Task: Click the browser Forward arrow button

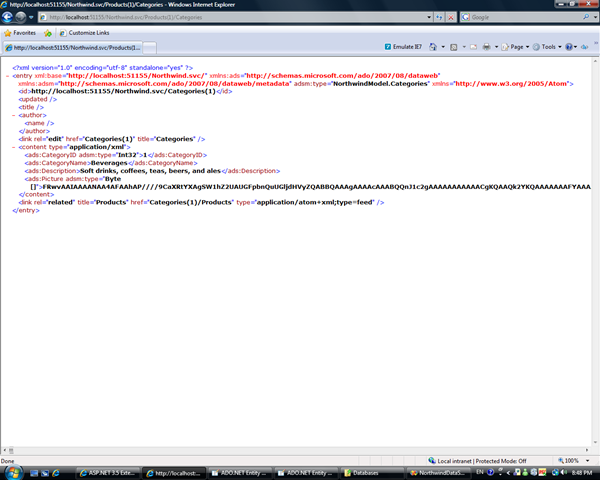Action: coord(21,17)
